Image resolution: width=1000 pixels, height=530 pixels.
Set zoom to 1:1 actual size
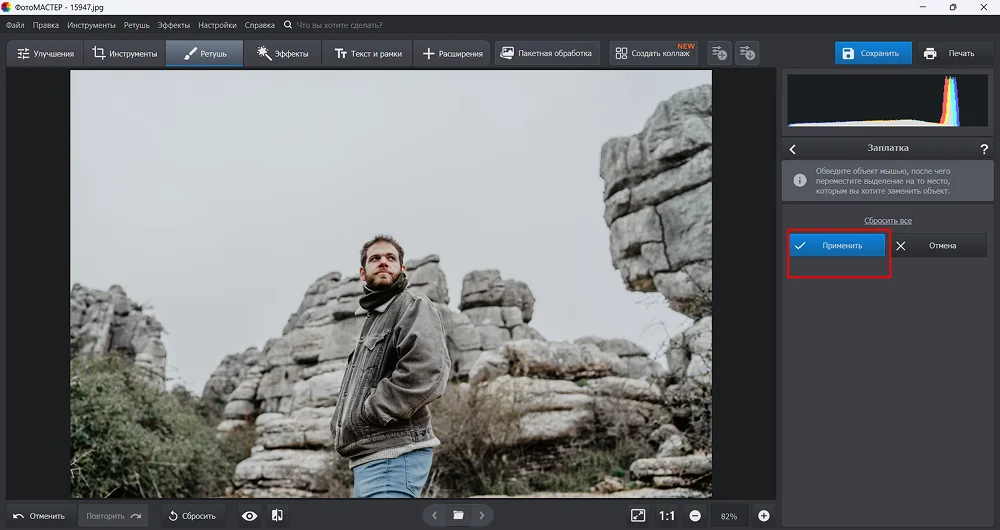point(666,516)
